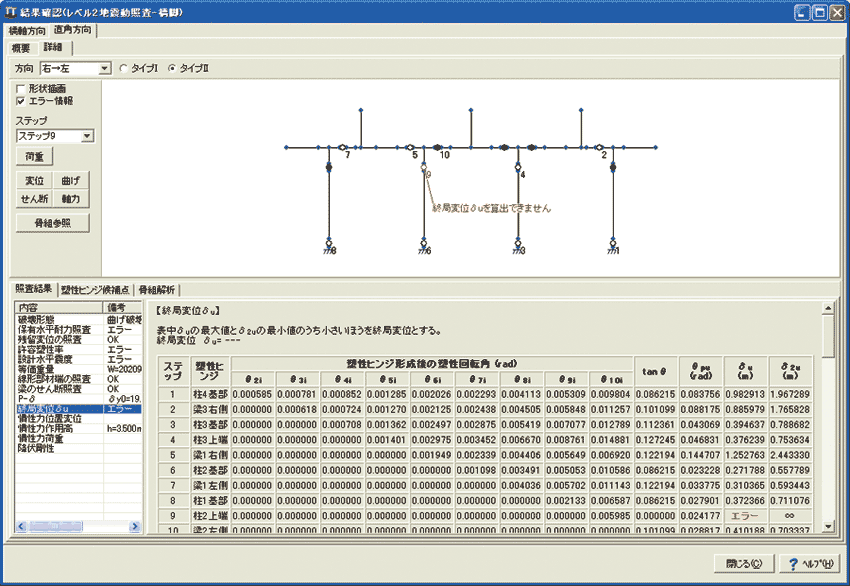Image resolution: width=850 pixels, height=586 pixels.
Task: Switch to the 概要 tab
Action: pos(21,47)
